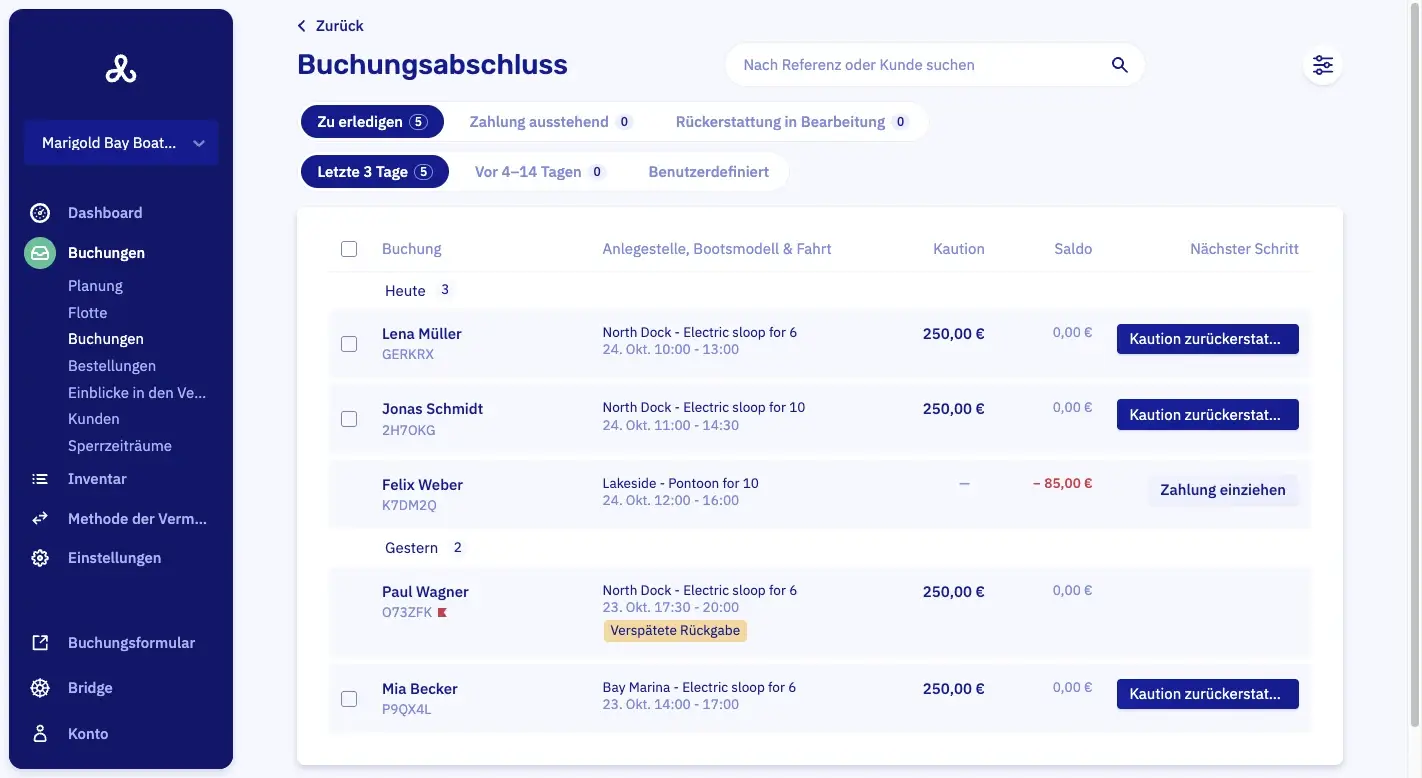Select the Vor 4–14 Tagen filter
The height and width of the screenshot is (778, 1422).
tap(540, 172)
